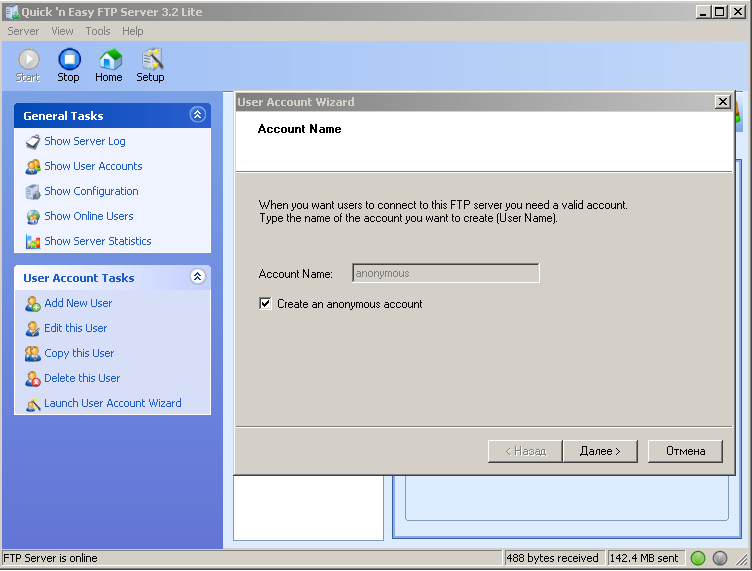The image size is (752, 571).
Task: Click the Edit this User icon
Action: coord(33,329)
